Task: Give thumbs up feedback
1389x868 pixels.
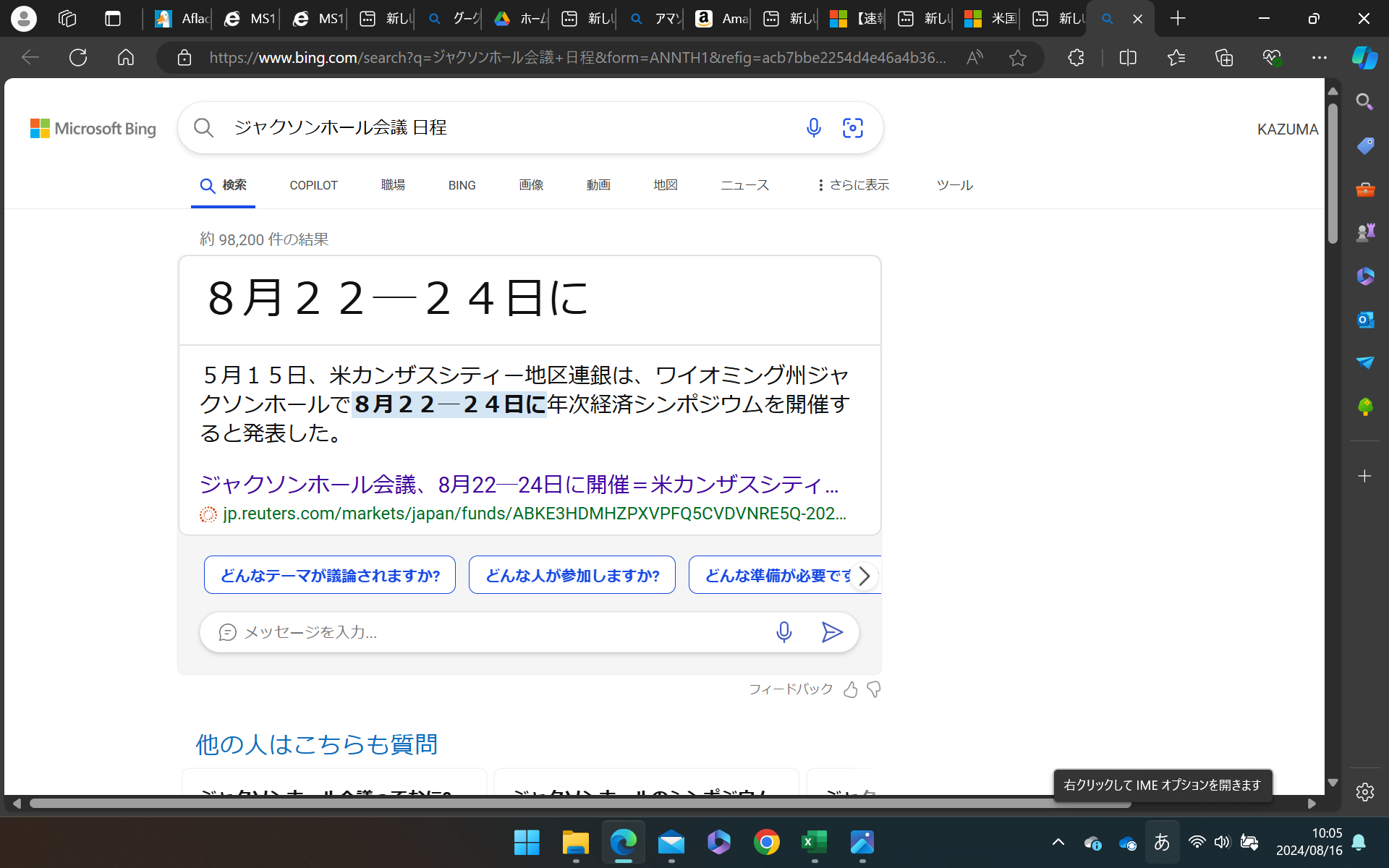Action: pyautogui.click(x=851, y=690)
